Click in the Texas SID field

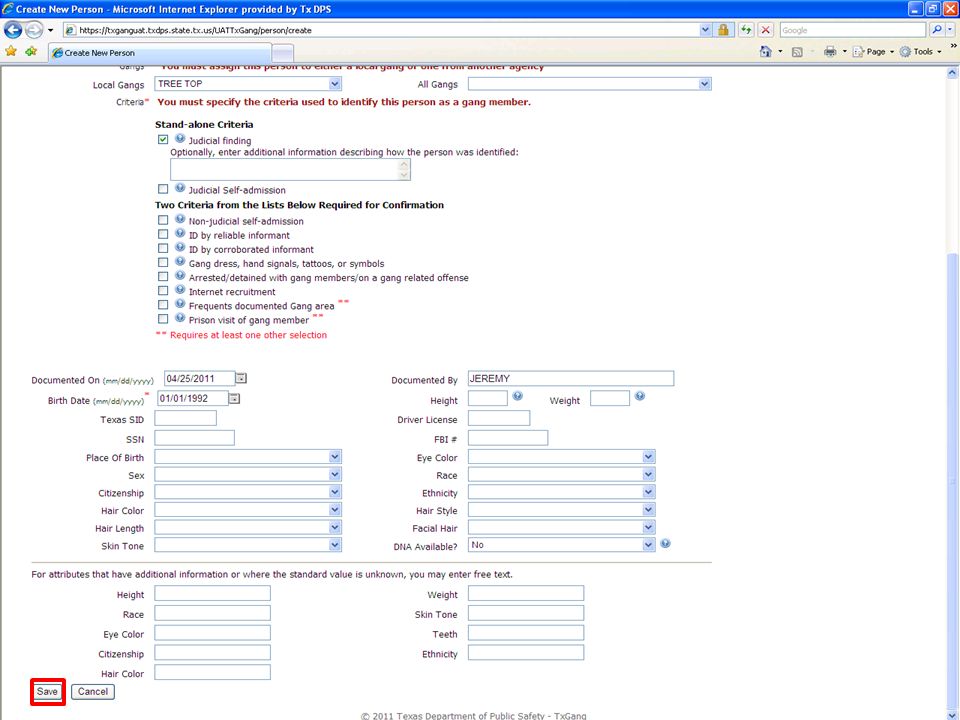coord(186,418)
